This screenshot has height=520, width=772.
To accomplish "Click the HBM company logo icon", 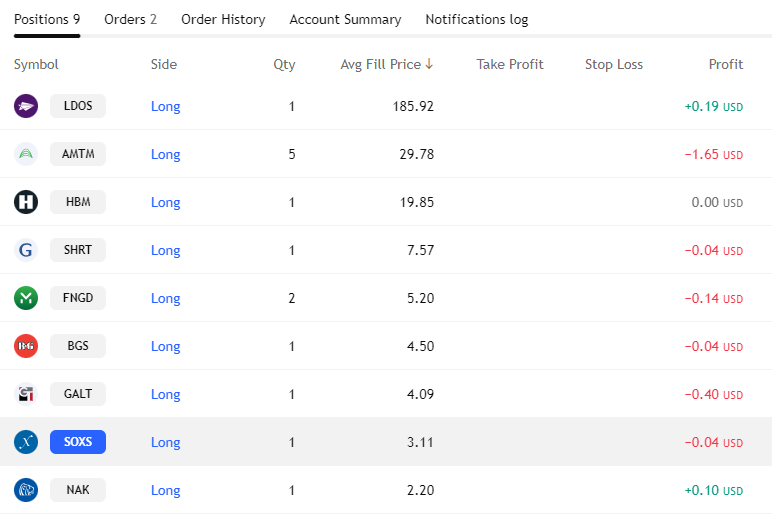I will tap(26, 202).
